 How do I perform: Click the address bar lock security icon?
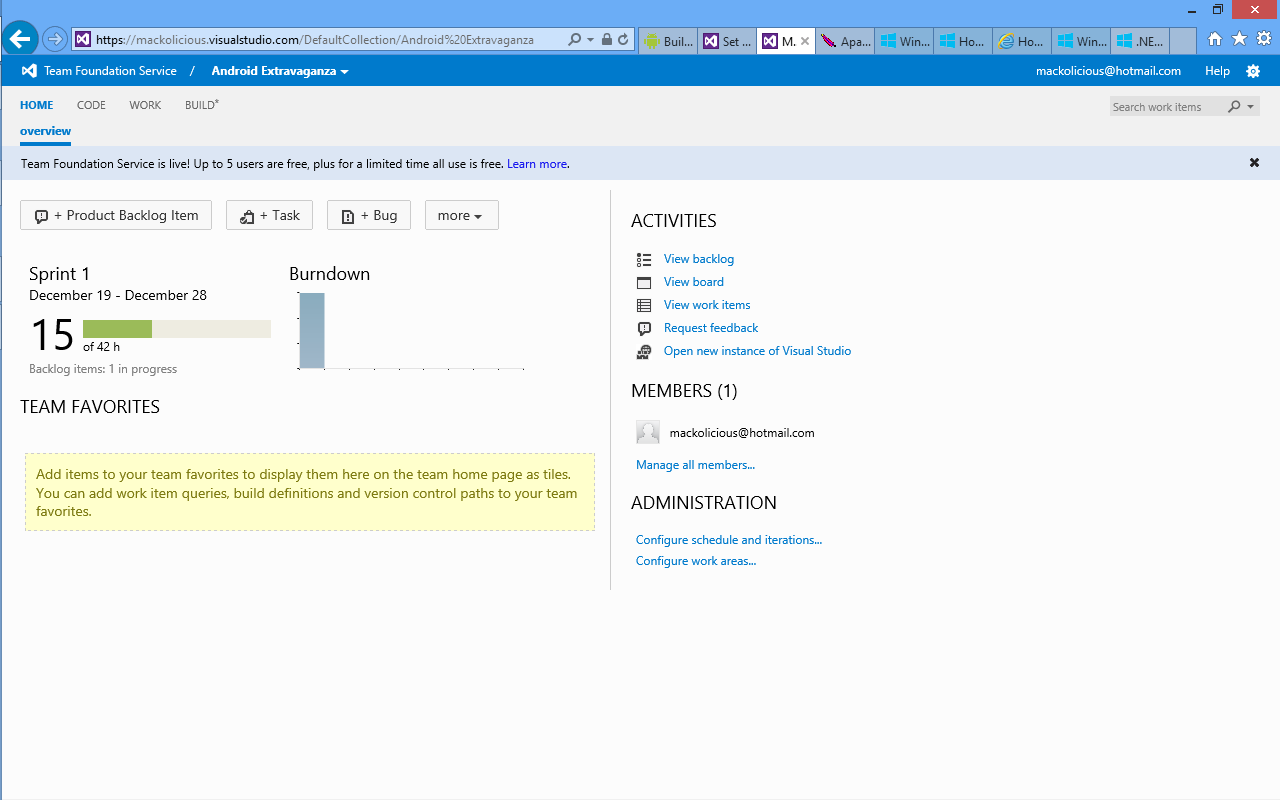click(606, 40)
